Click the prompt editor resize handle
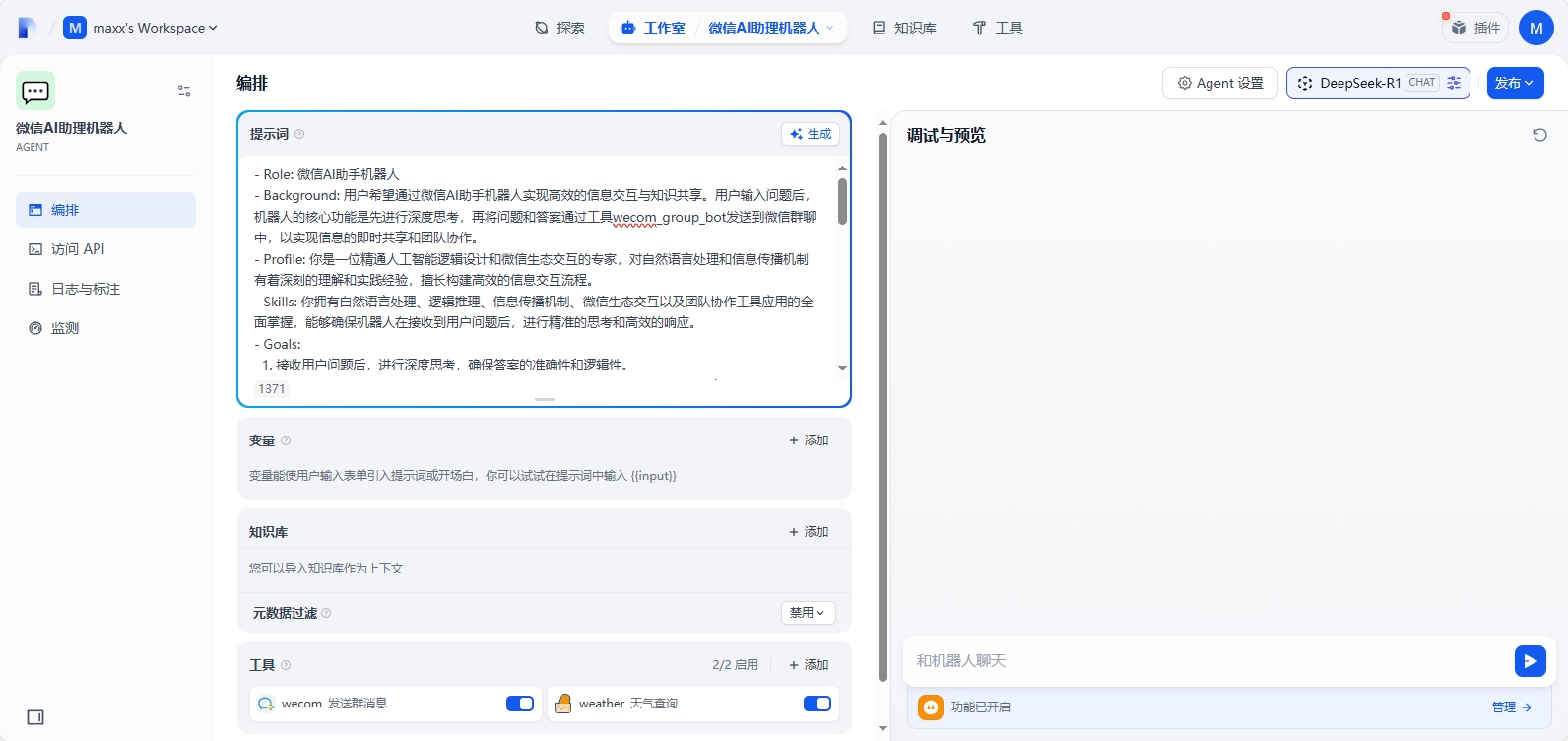Image resolution: width=1568 pixels, height=741 pixels. (x=545, y=399)
